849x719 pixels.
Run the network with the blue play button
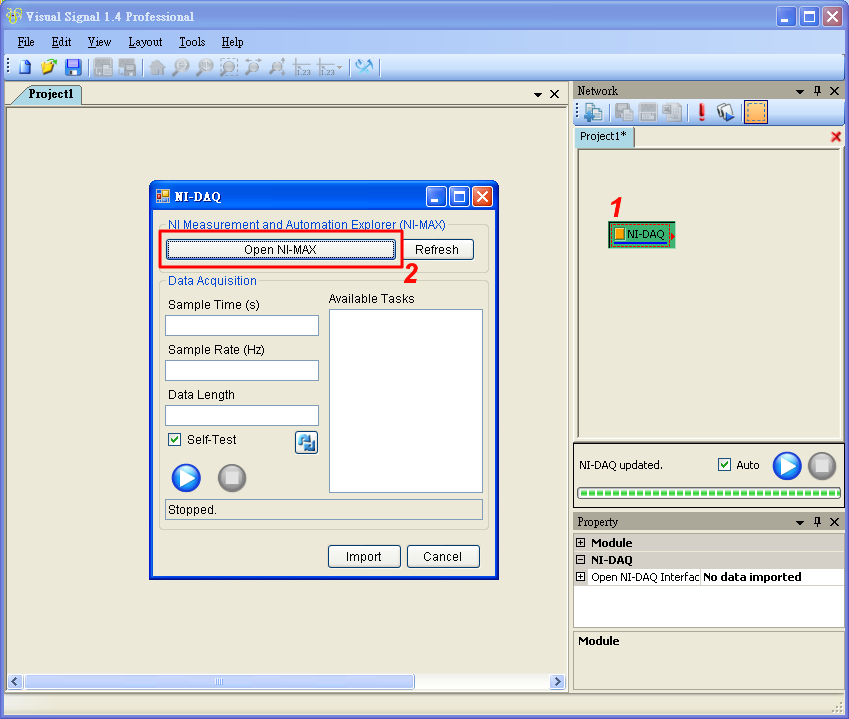click(x=787, y=466)
